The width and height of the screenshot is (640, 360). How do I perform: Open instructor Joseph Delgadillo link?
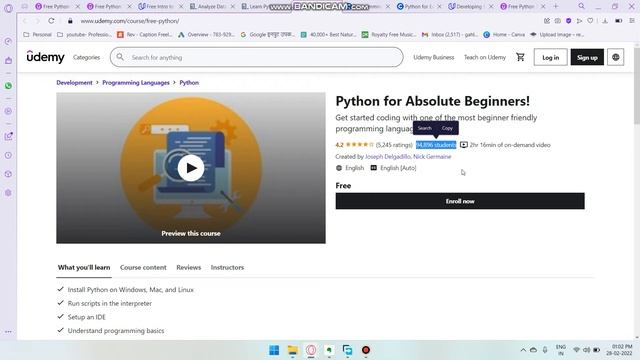click(387, 157)
